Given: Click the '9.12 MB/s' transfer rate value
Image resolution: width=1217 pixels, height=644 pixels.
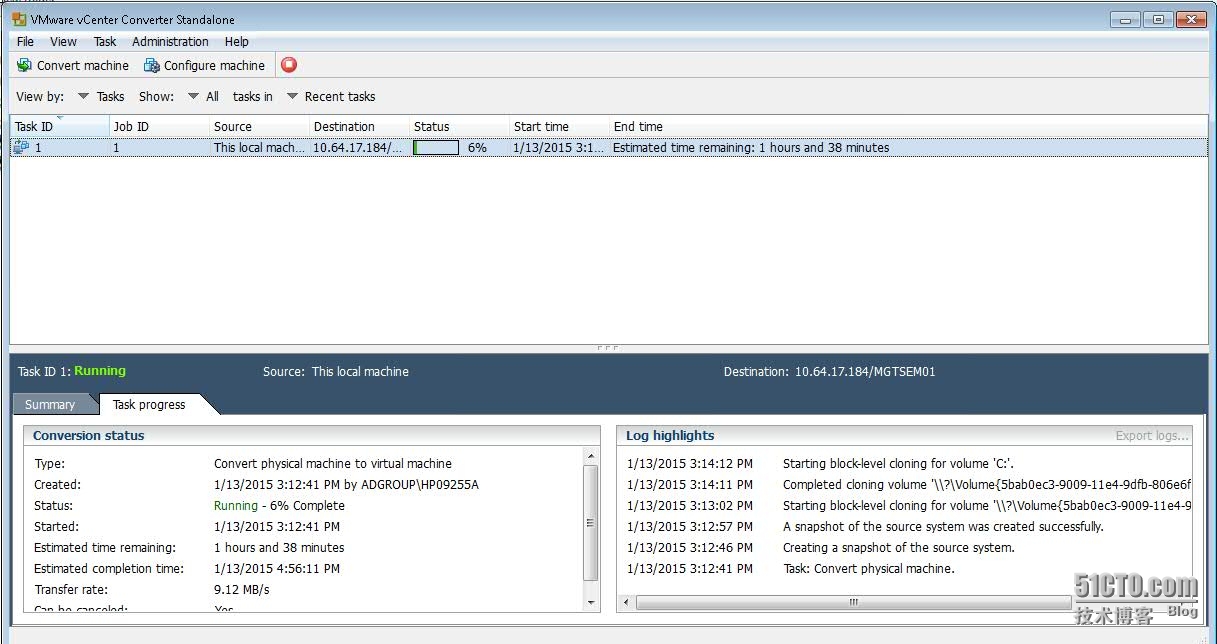Looking at the screenshot, I should pos(242,590).
